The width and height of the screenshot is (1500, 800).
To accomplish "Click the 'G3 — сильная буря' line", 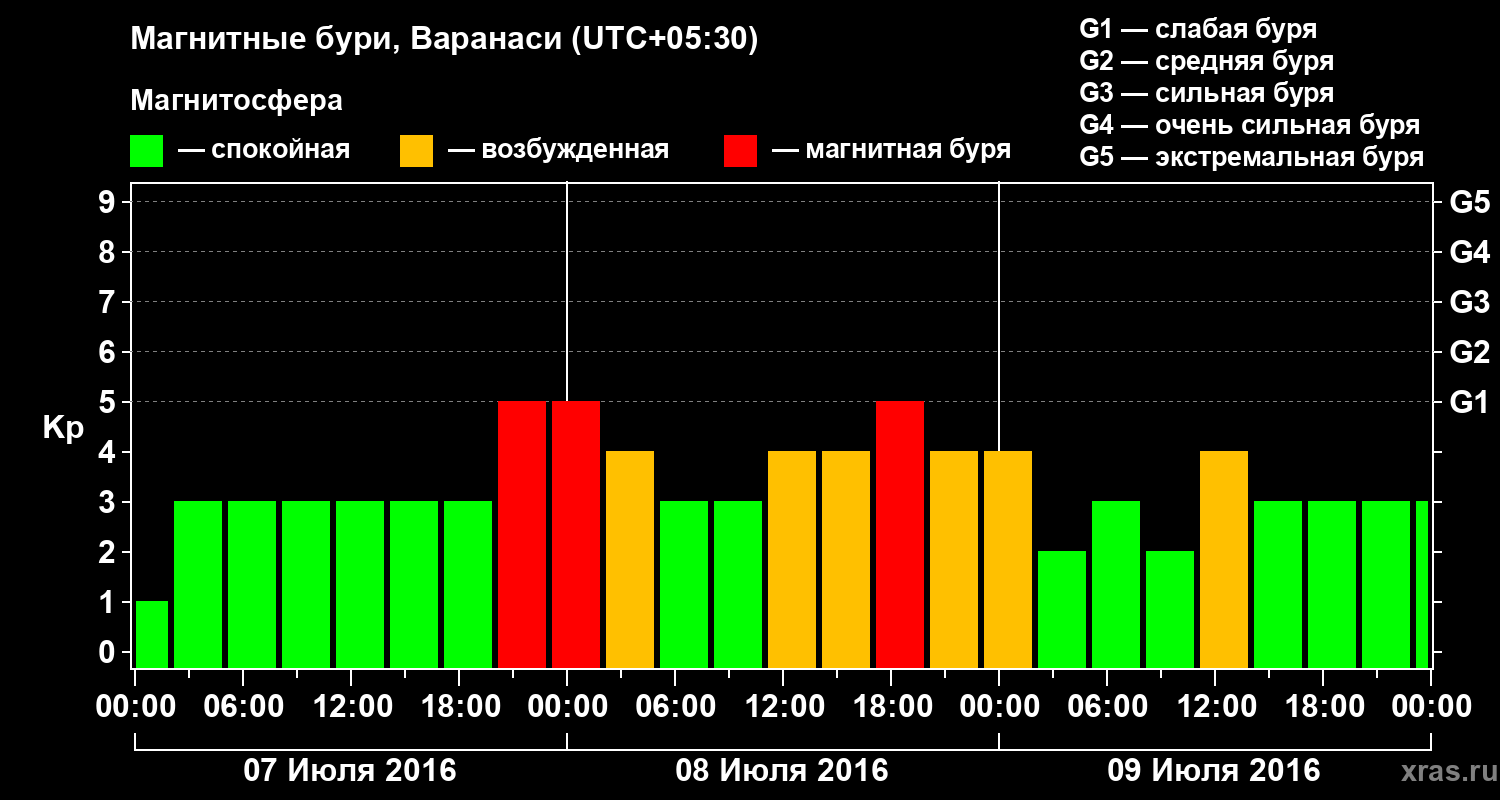I will [x=1207, y=93].
